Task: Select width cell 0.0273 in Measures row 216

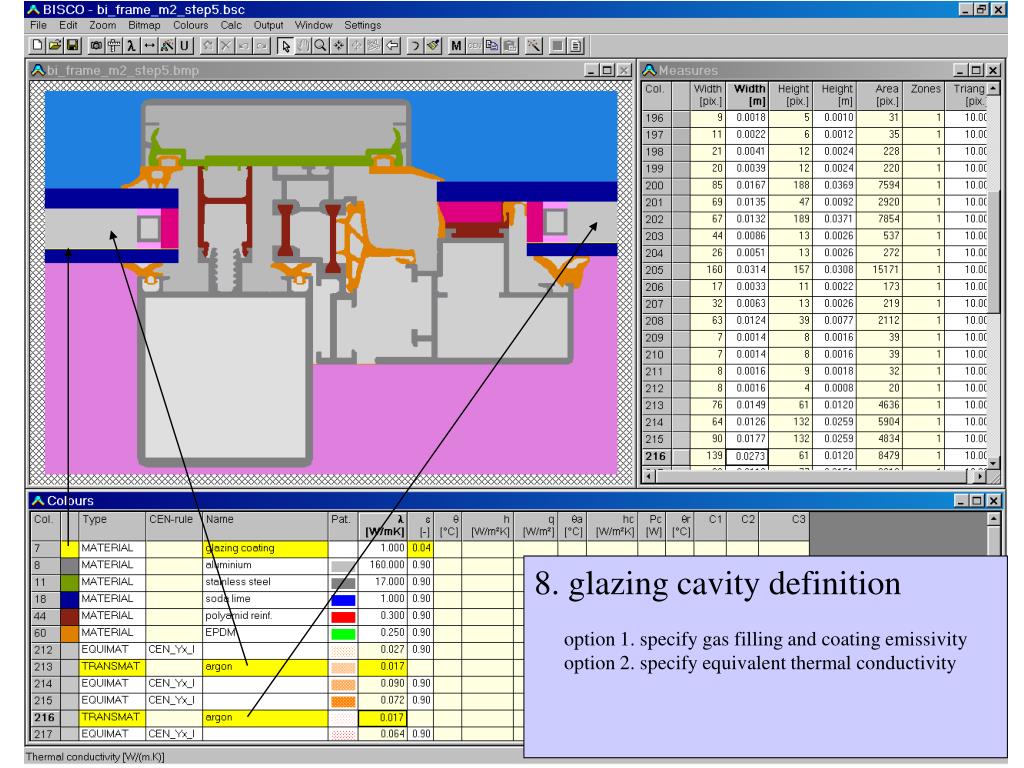Action: [746, 456]
